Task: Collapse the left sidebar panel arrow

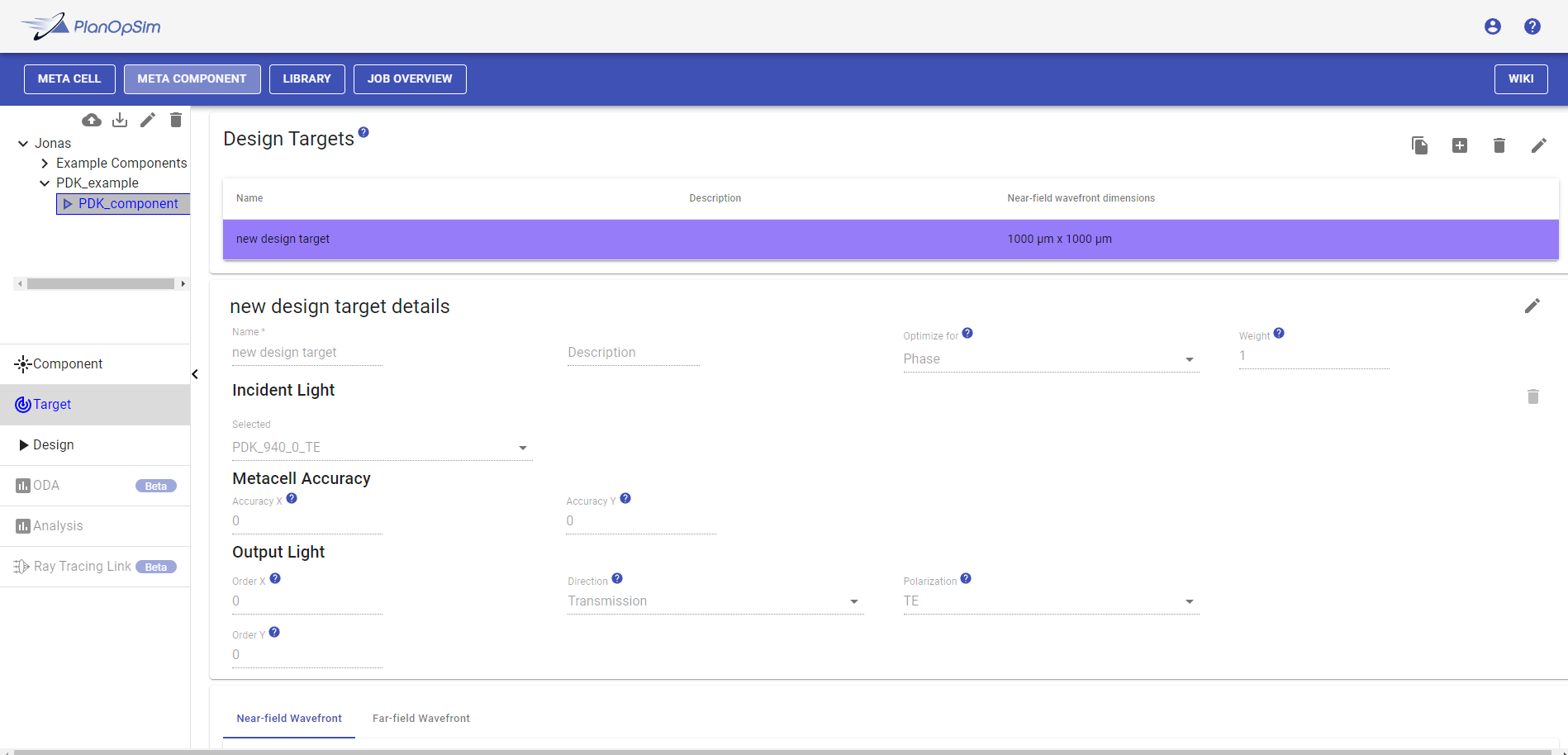Action: click(195, 374)
